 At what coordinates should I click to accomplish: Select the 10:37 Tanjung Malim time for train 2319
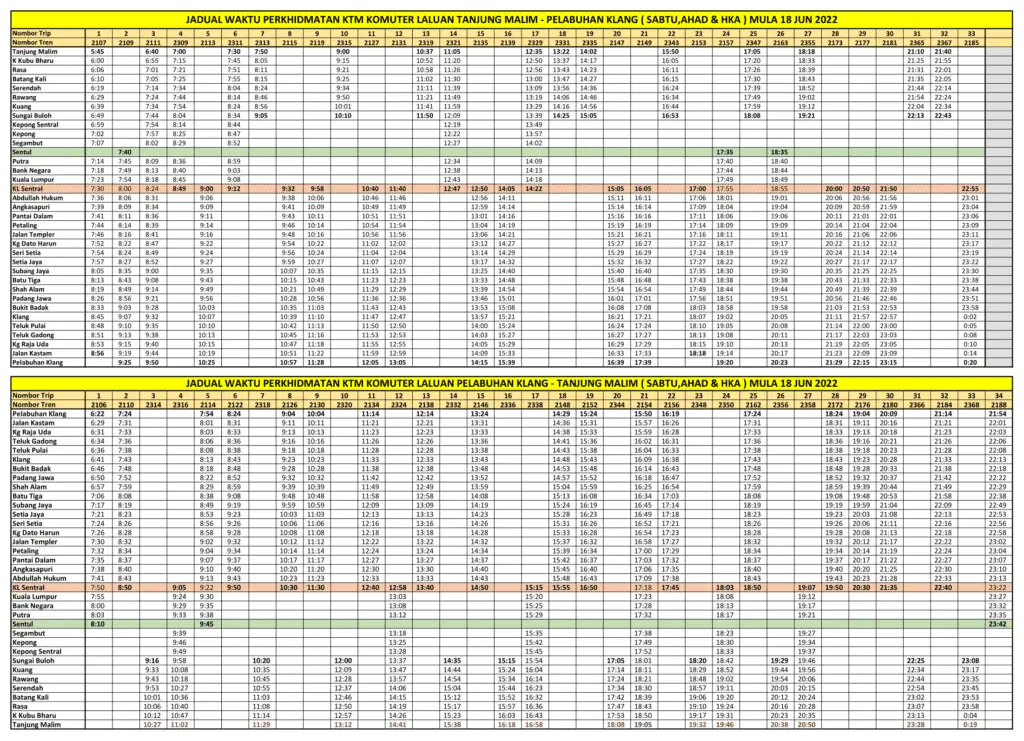point(425,52)
